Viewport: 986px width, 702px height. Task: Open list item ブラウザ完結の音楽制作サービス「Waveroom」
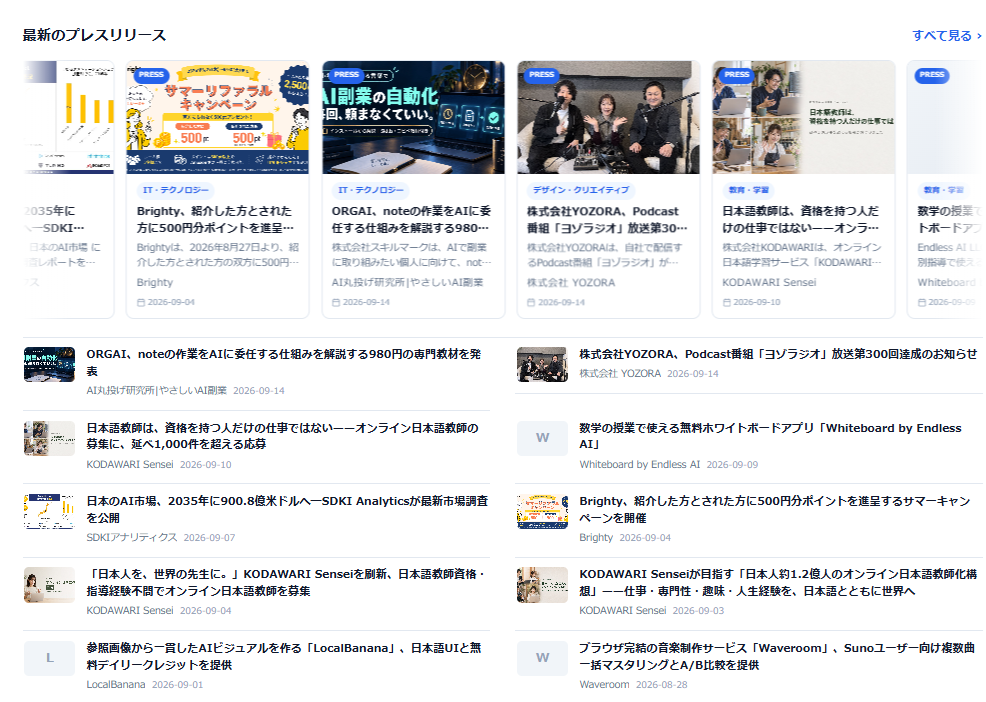tap(777, 656)
